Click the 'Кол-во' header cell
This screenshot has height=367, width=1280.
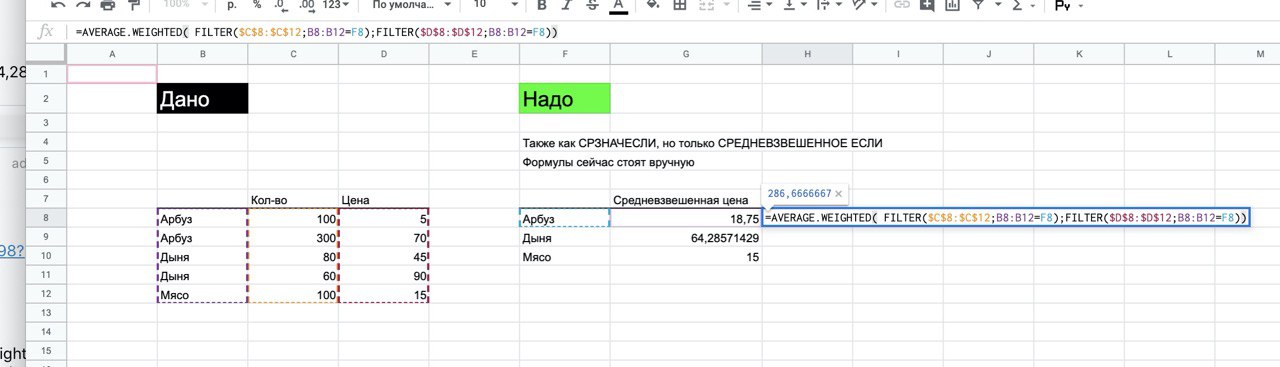(293, 200)
